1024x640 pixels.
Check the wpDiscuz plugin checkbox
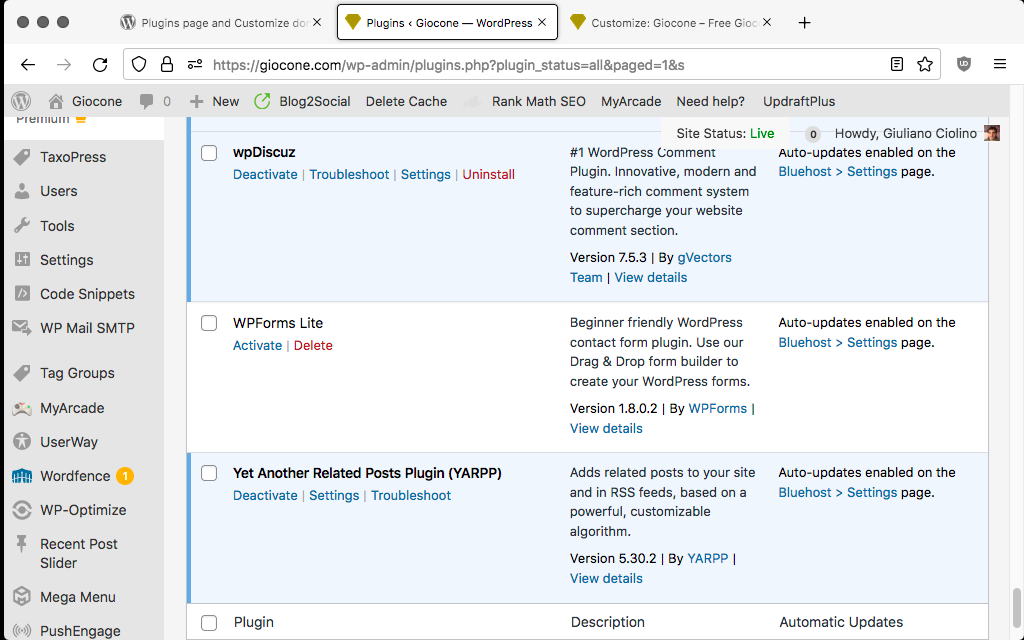pos(209,153)
